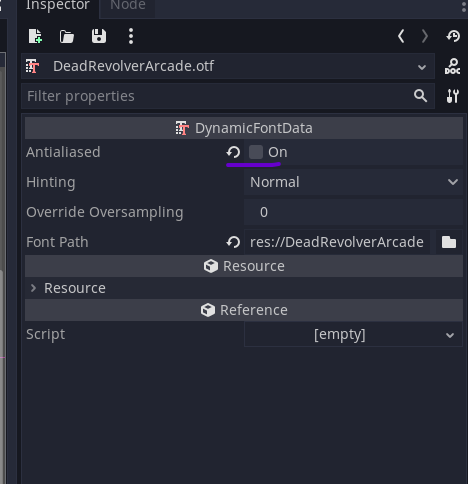Revert the Antialiased property to default
This screenshot has height=484, width=468.
233,152
